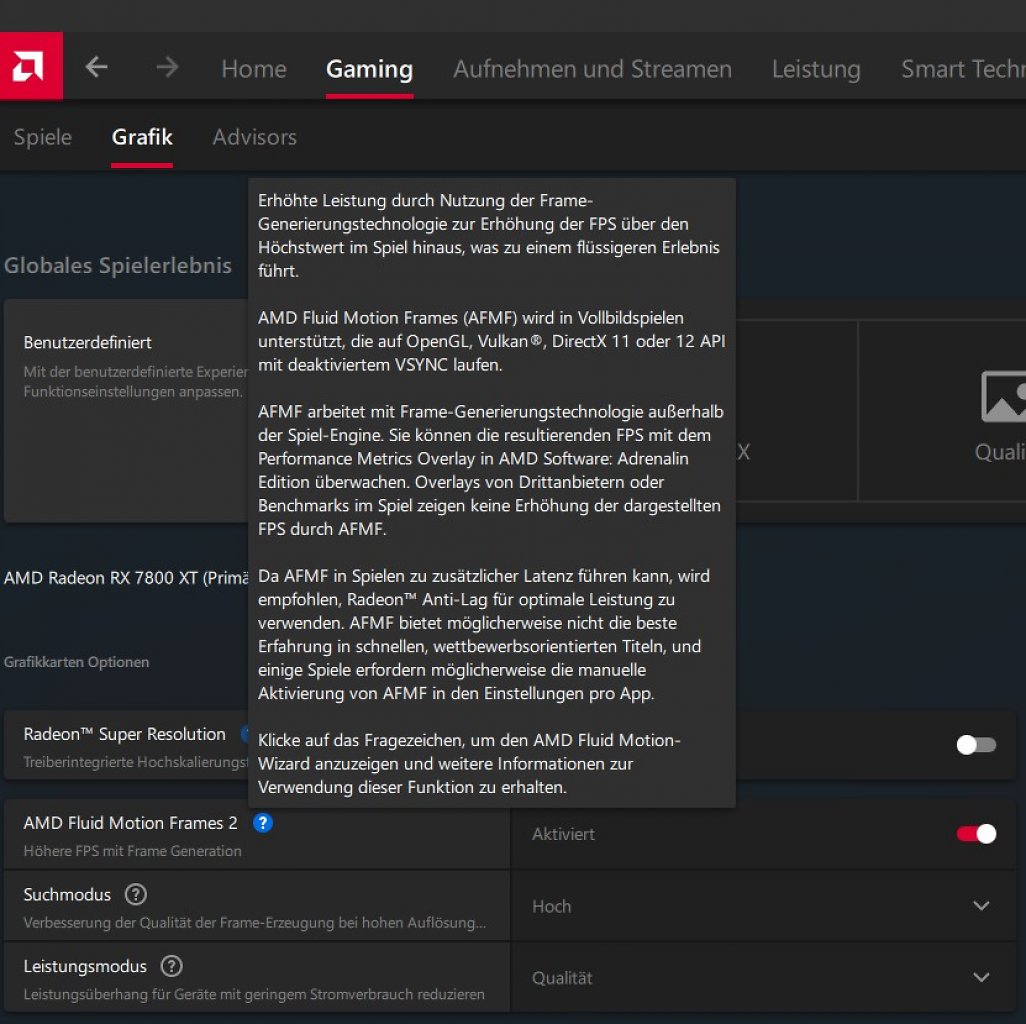Click the Suchmodus label
The image size is (1026, 1024).
[67, 894]
